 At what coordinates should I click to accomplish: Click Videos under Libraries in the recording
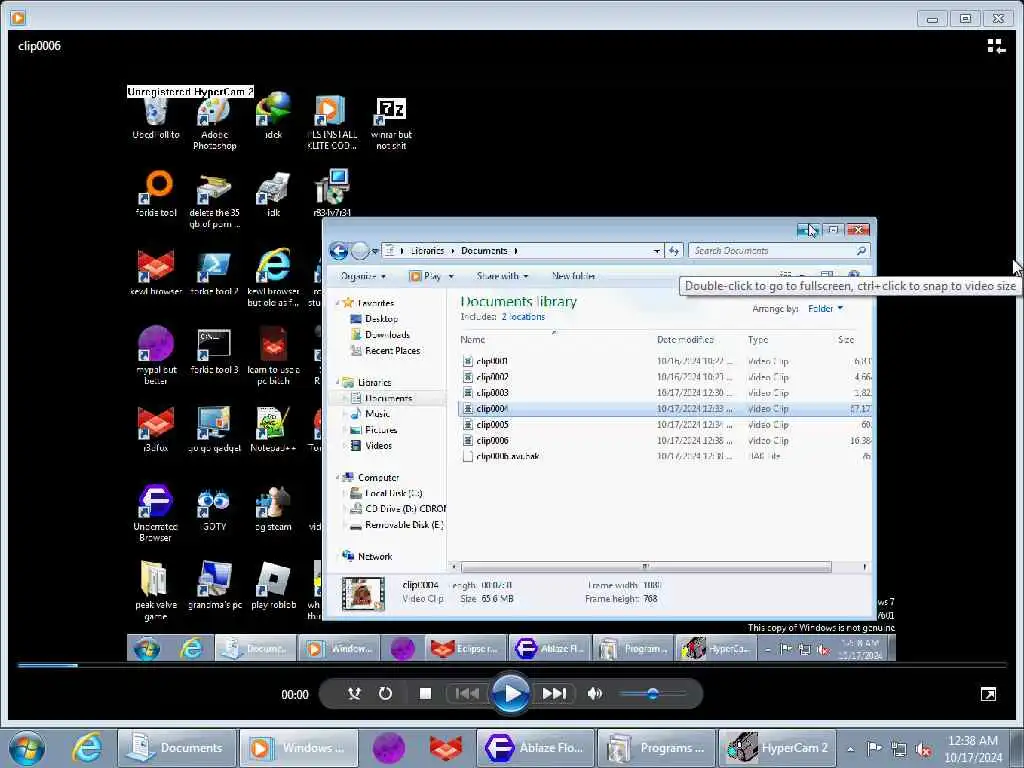tap(378, 445)
